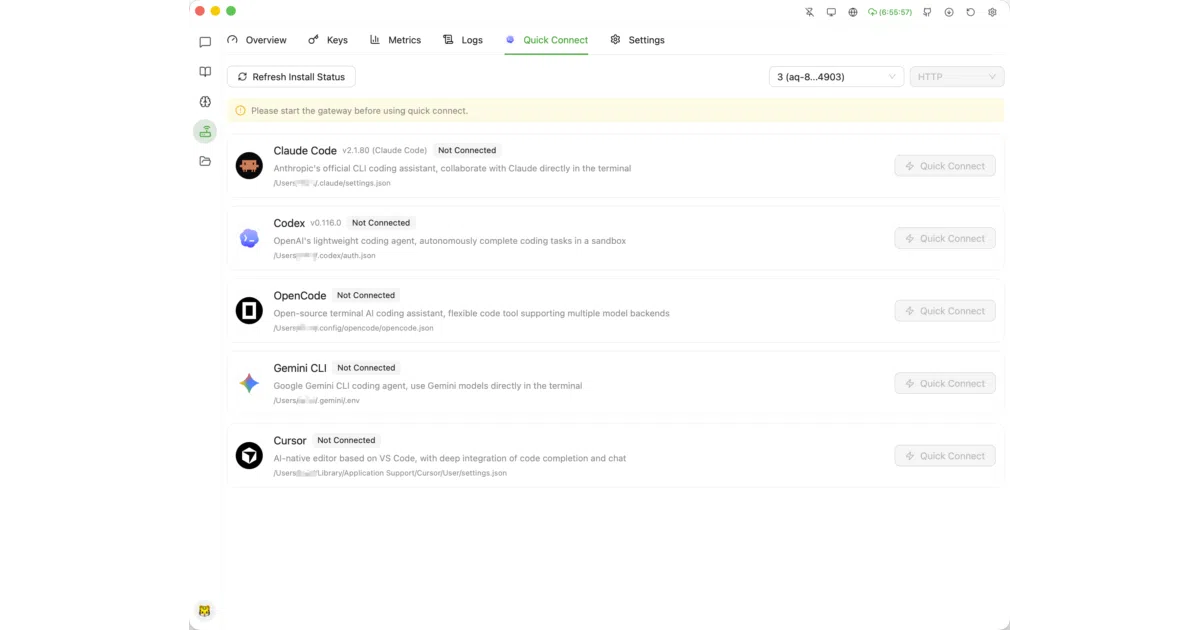Click Not Connected badge beside Gemini CLI
The image size is (1200, 630).
click(x=367, y=368)
